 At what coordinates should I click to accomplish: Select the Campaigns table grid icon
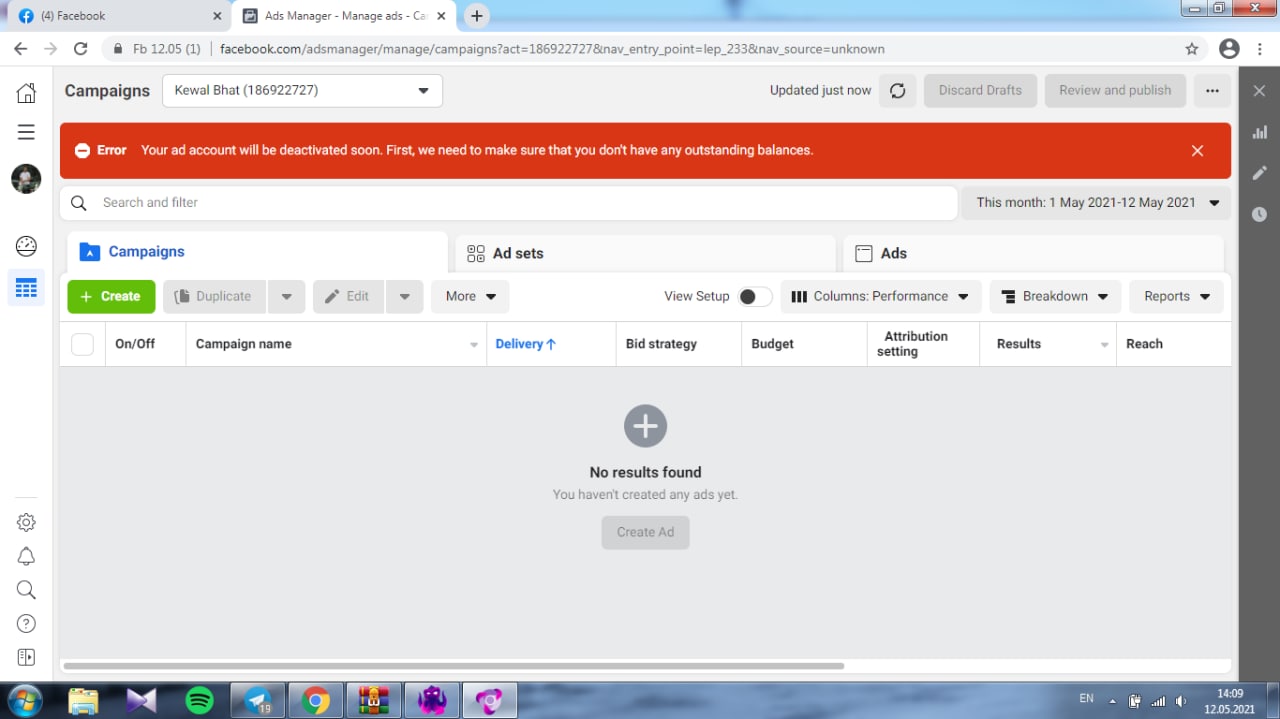tap(26, 288)
